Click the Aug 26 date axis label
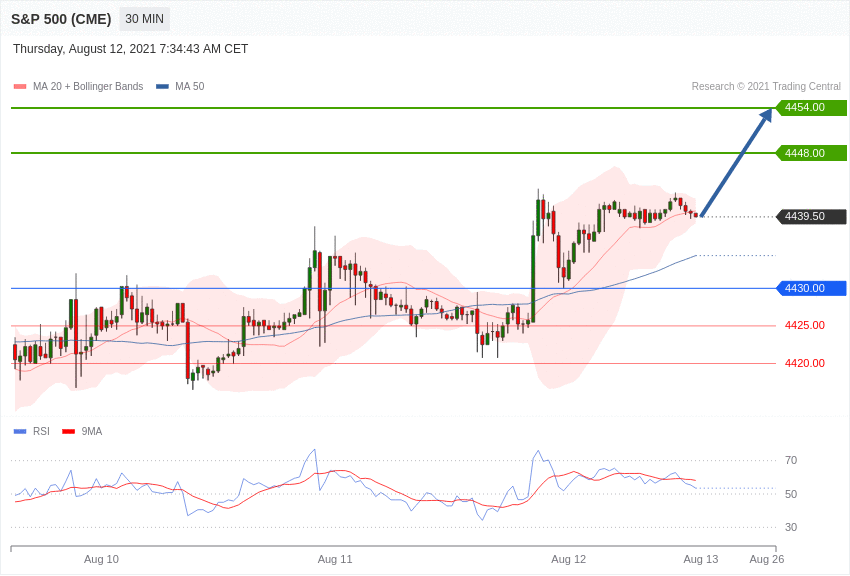This screenshot has height=576, width=850. point(767,559)
